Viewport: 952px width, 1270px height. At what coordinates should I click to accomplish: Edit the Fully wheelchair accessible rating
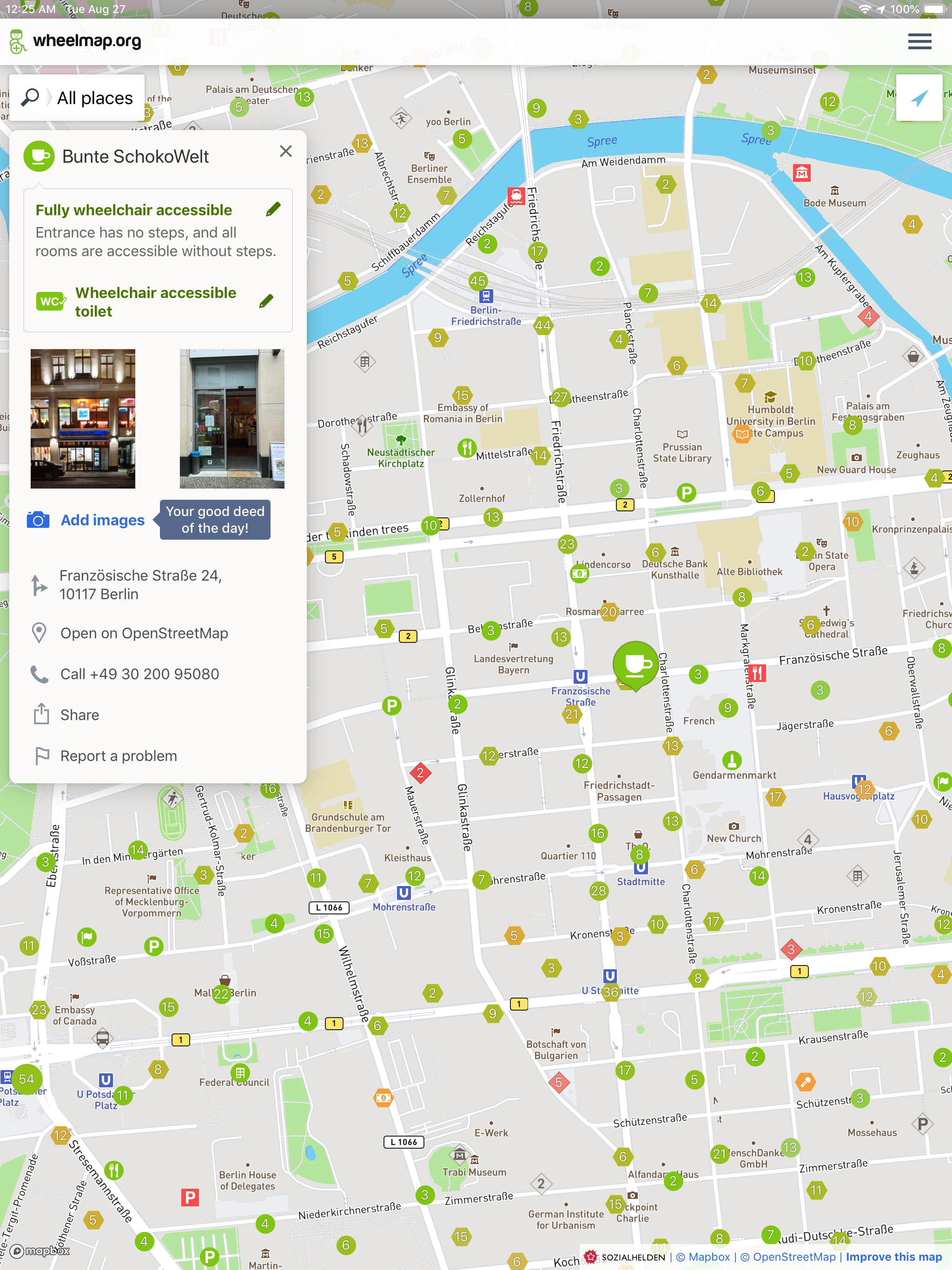coord(274,210)
